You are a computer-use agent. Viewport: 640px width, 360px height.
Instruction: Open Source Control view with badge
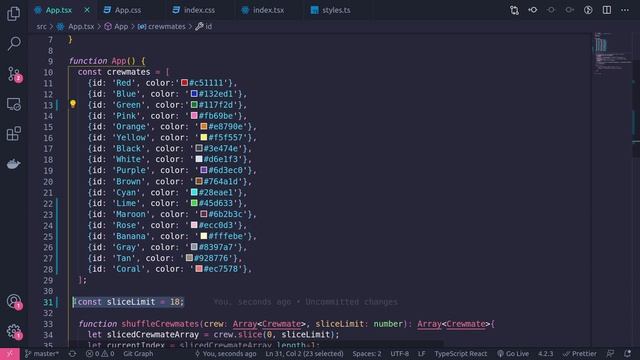tap(15, 74)
